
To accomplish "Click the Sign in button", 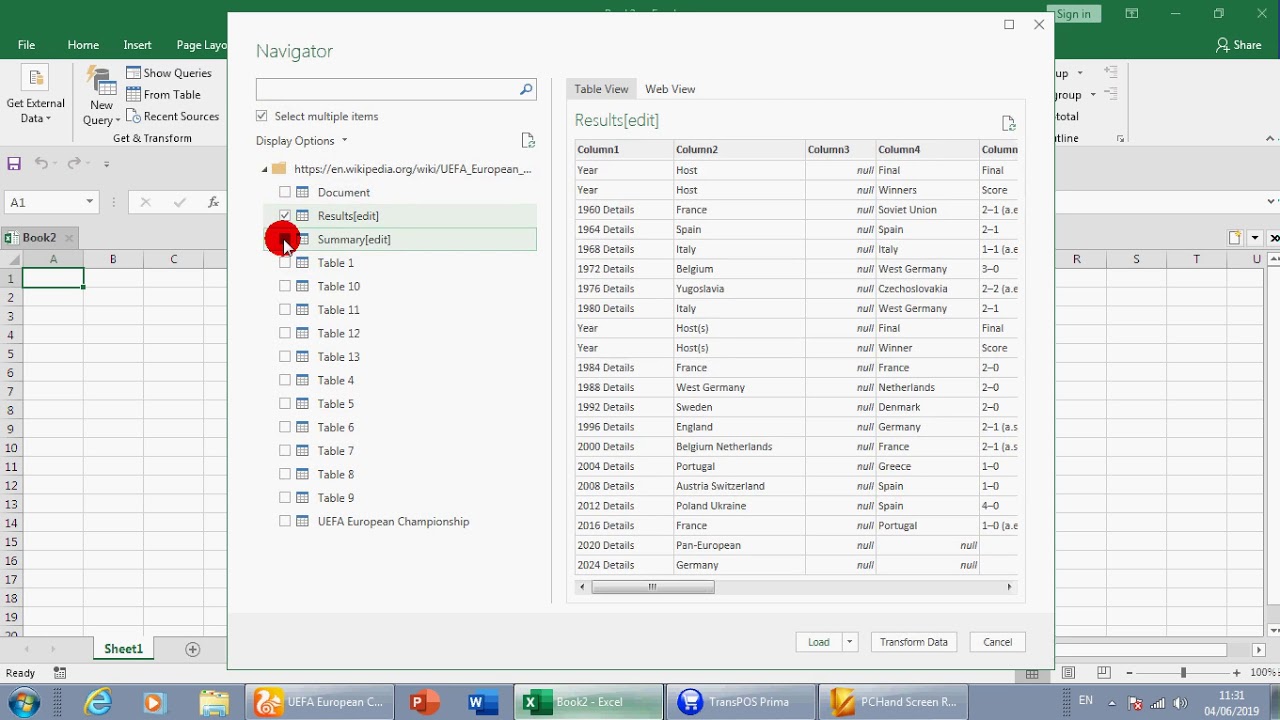I will [1073, 14].
